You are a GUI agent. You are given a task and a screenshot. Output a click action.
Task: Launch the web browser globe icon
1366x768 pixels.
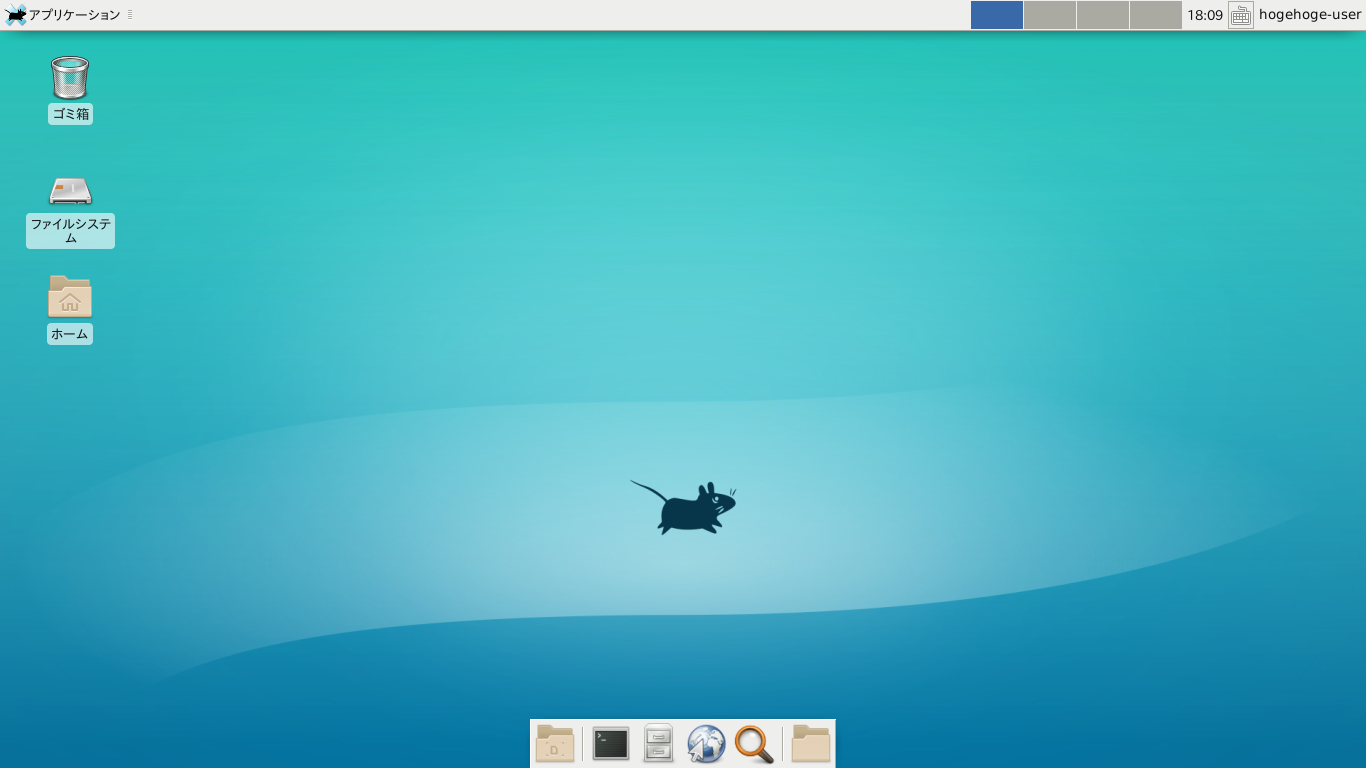click(x=706, y=744)
